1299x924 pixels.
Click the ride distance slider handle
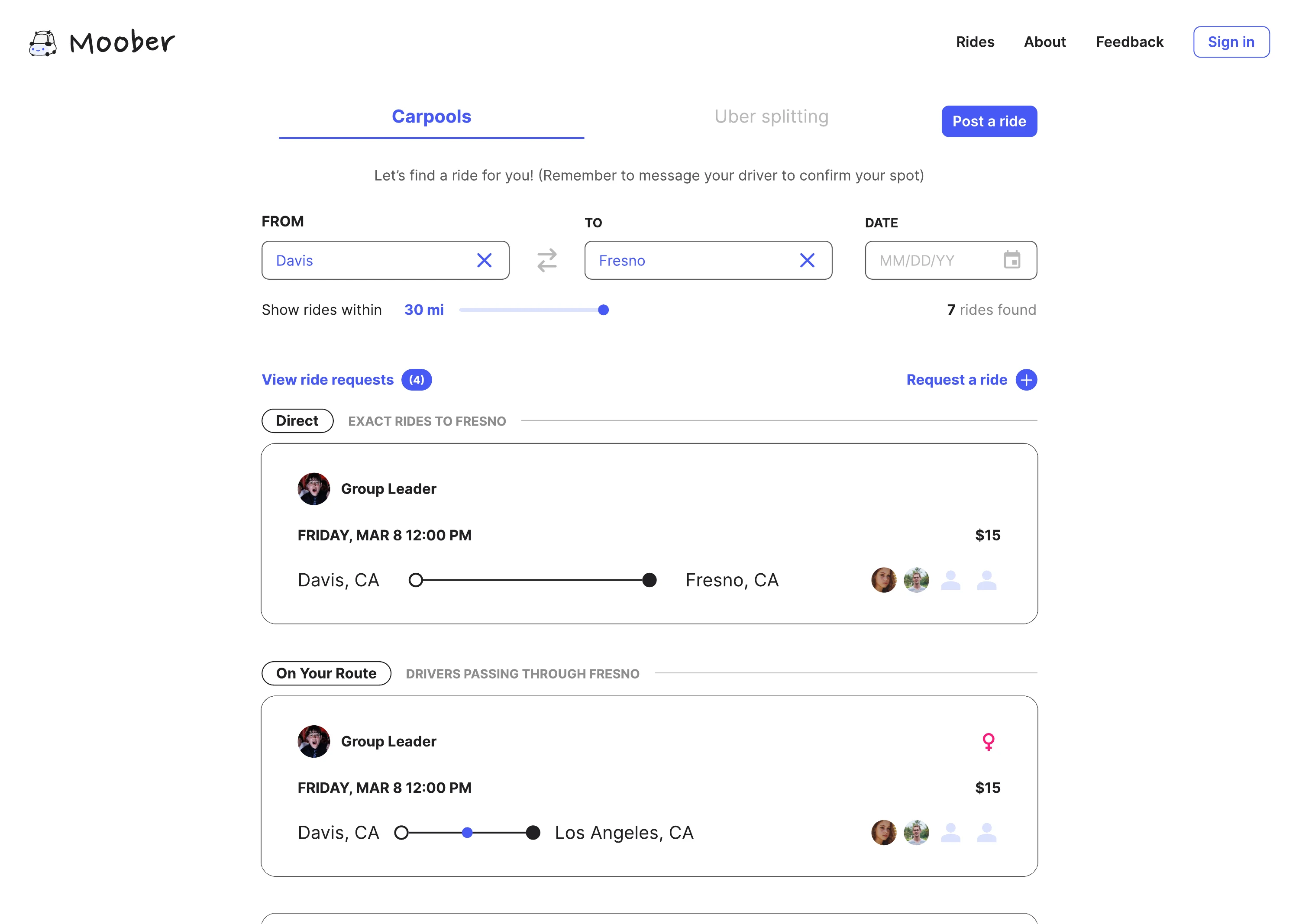click(603, 310)
